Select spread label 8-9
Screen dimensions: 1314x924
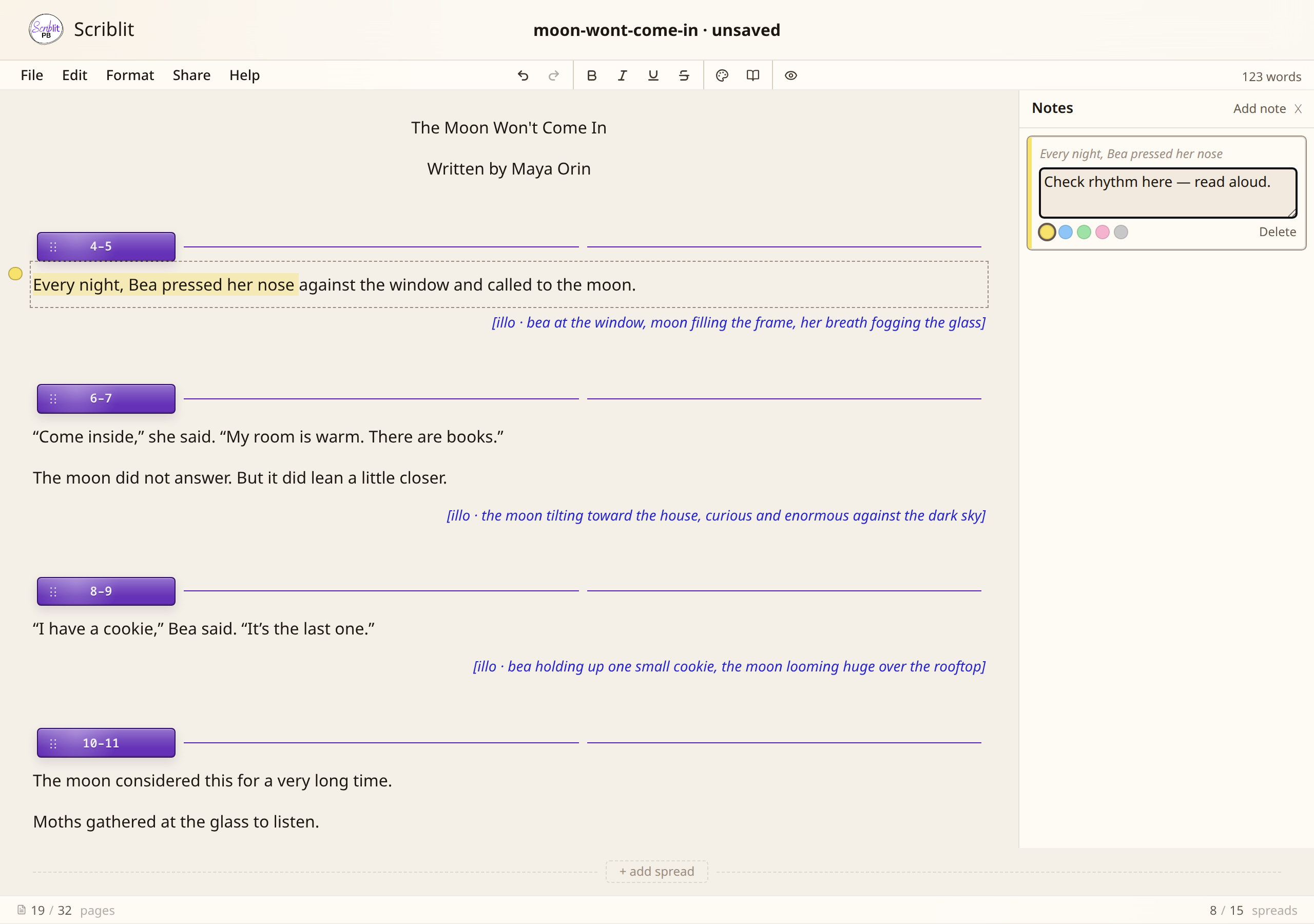coord(101,591)
